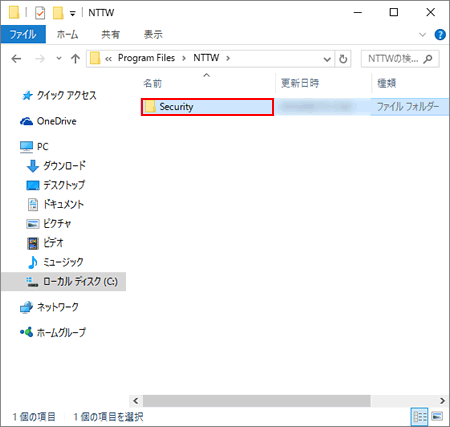Refresh the NTTW folder view
This screenshot has height=427, width=450.
(x=343, y=59)
